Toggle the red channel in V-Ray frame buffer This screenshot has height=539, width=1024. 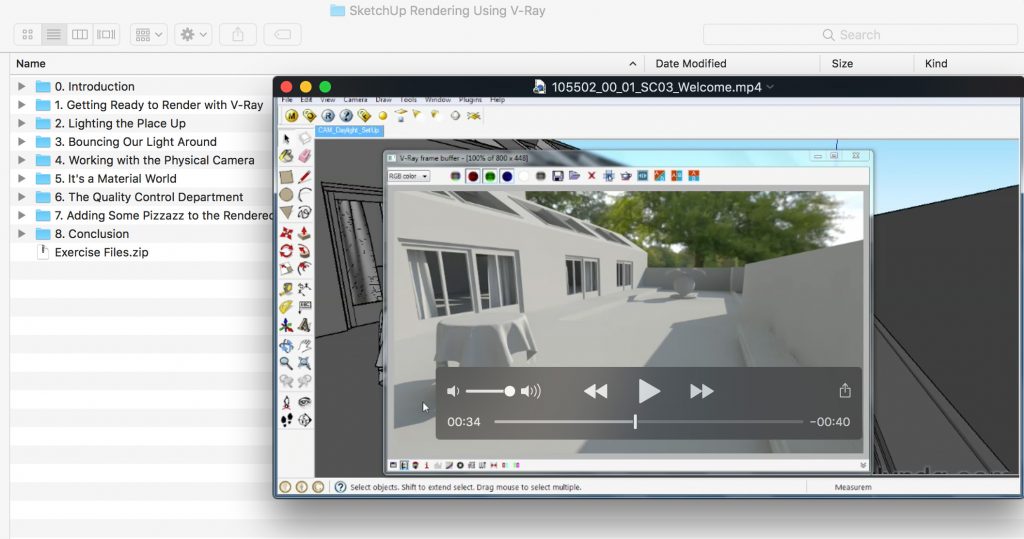(x=473, y=176)
